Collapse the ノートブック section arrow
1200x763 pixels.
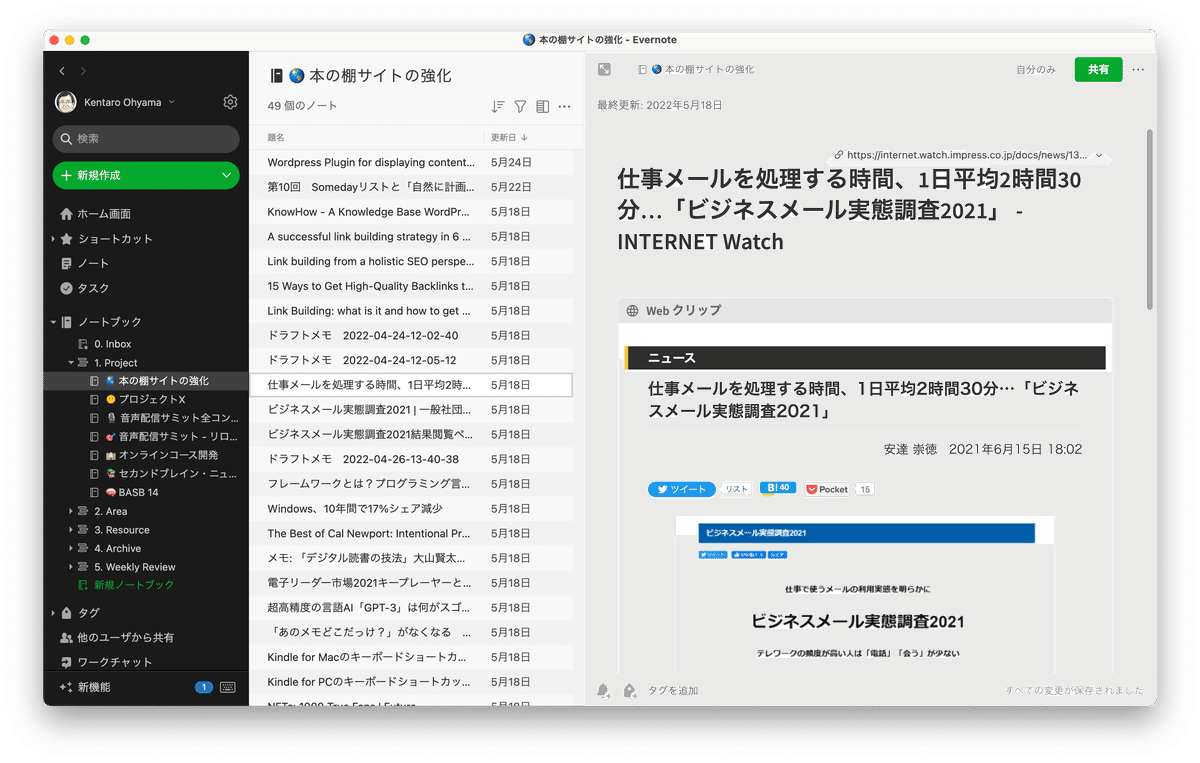point(53,322)
